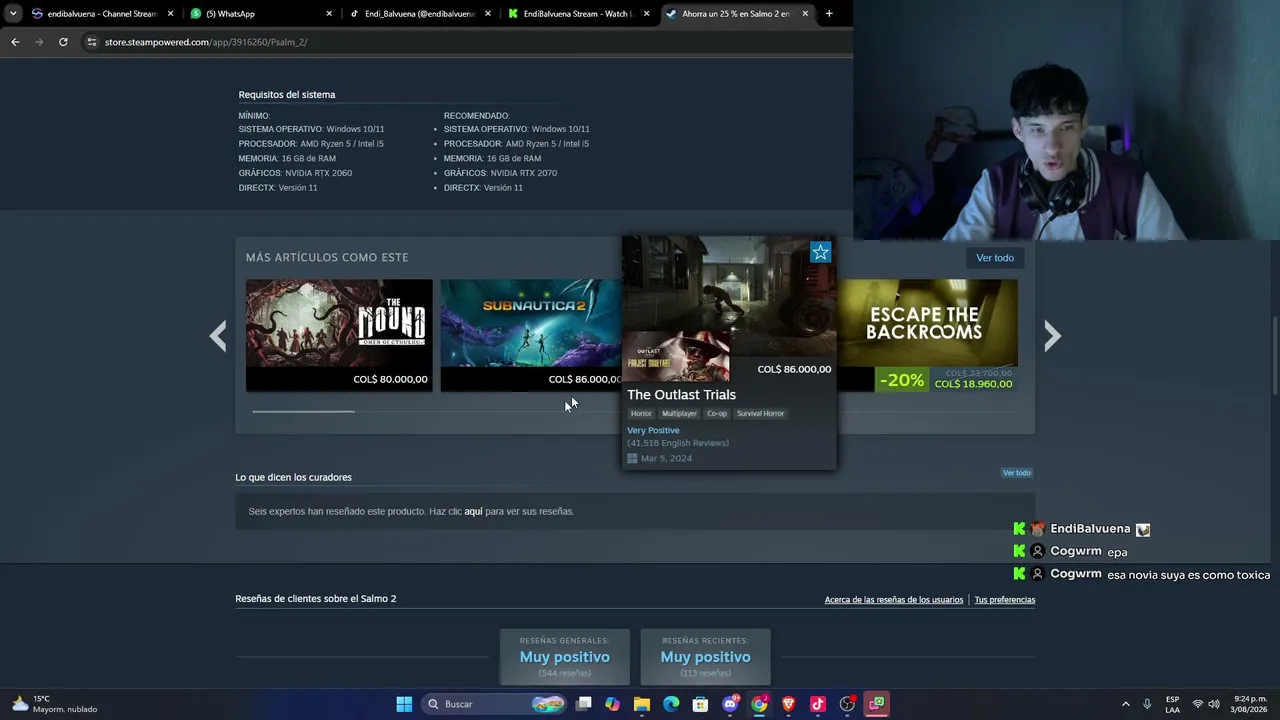Click the COL$ 80.000,00 price of The Mound
This screenshot has height=720, width=1280.
pos(390,379)
